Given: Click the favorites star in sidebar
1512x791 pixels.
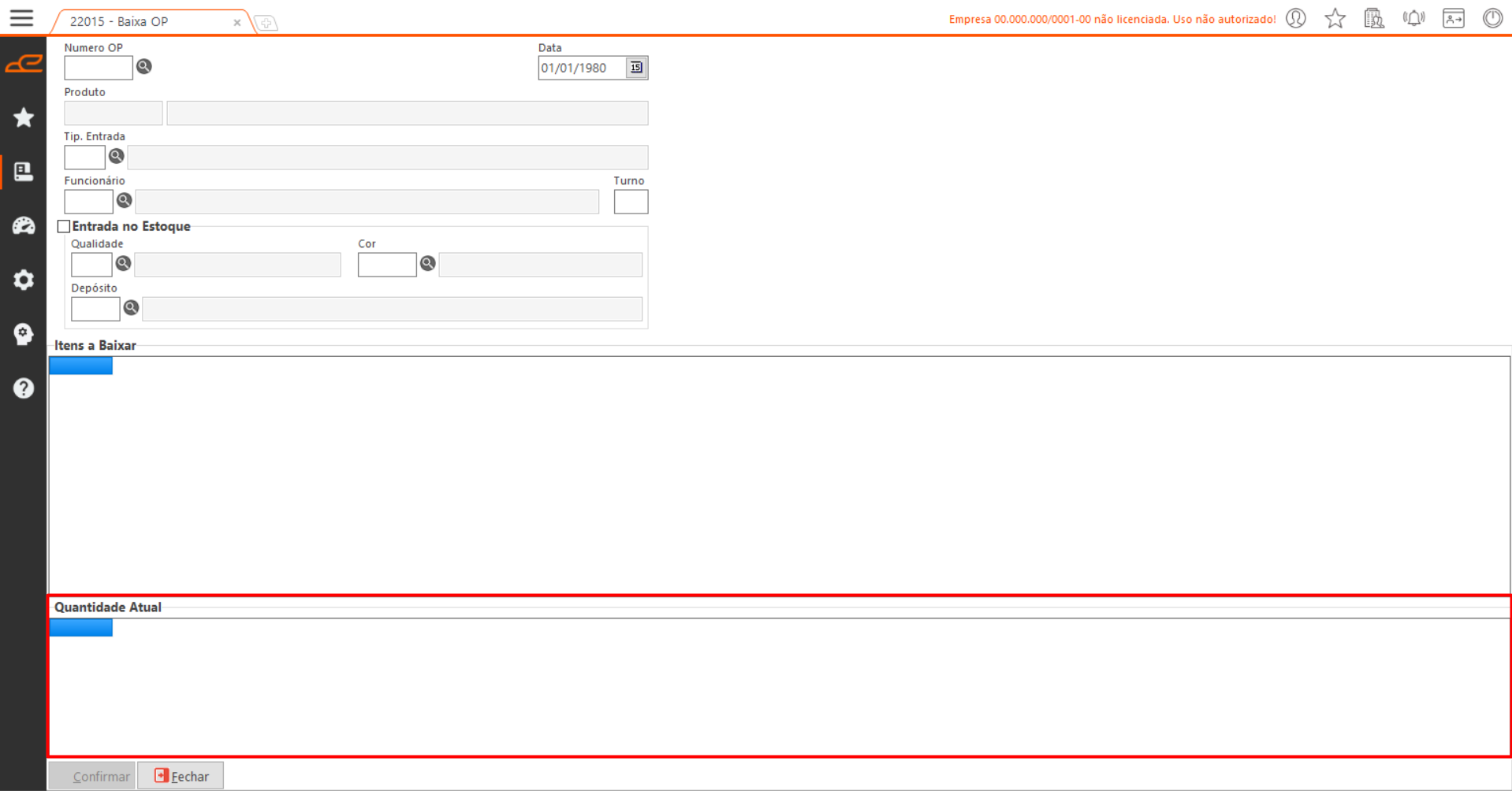Looking at the screenshot, I should tap(24, 117).
